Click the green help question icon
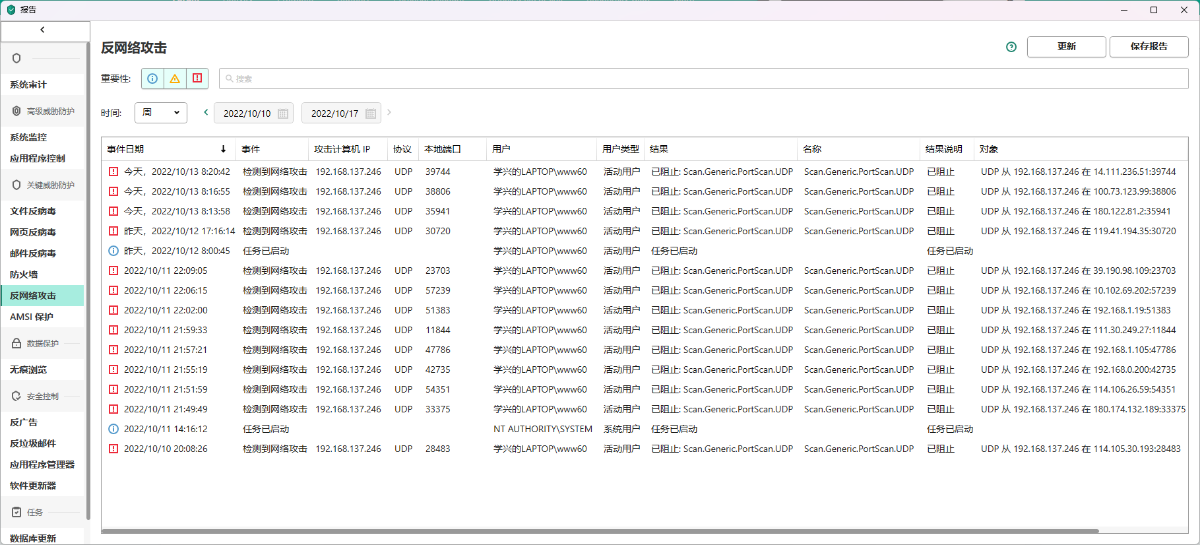Viewport: 1200px width, 545px height. [x=1011, y=47]
